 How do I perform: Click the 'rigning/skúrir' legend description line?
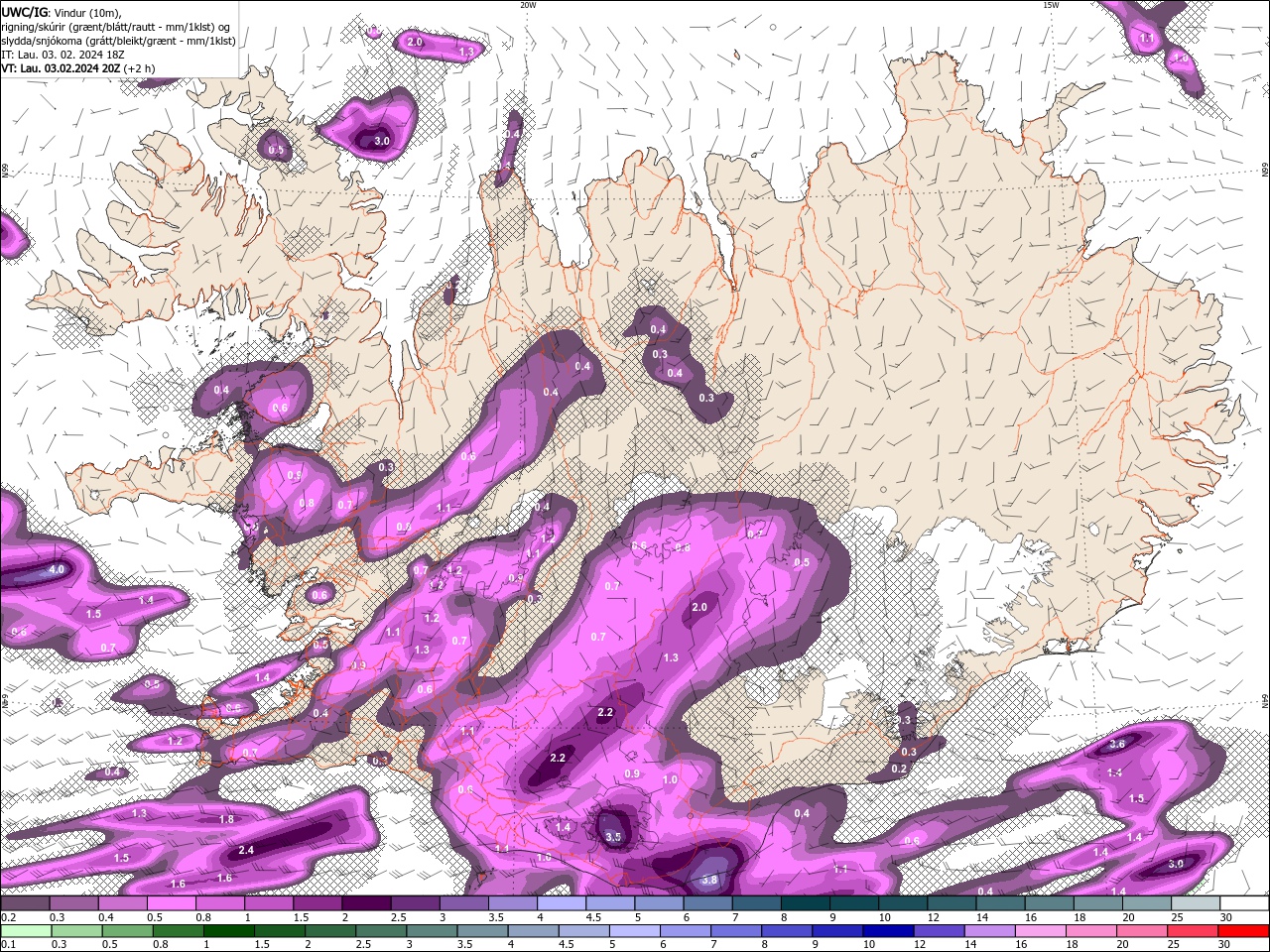pyautogui.click(x=114, y=27)
